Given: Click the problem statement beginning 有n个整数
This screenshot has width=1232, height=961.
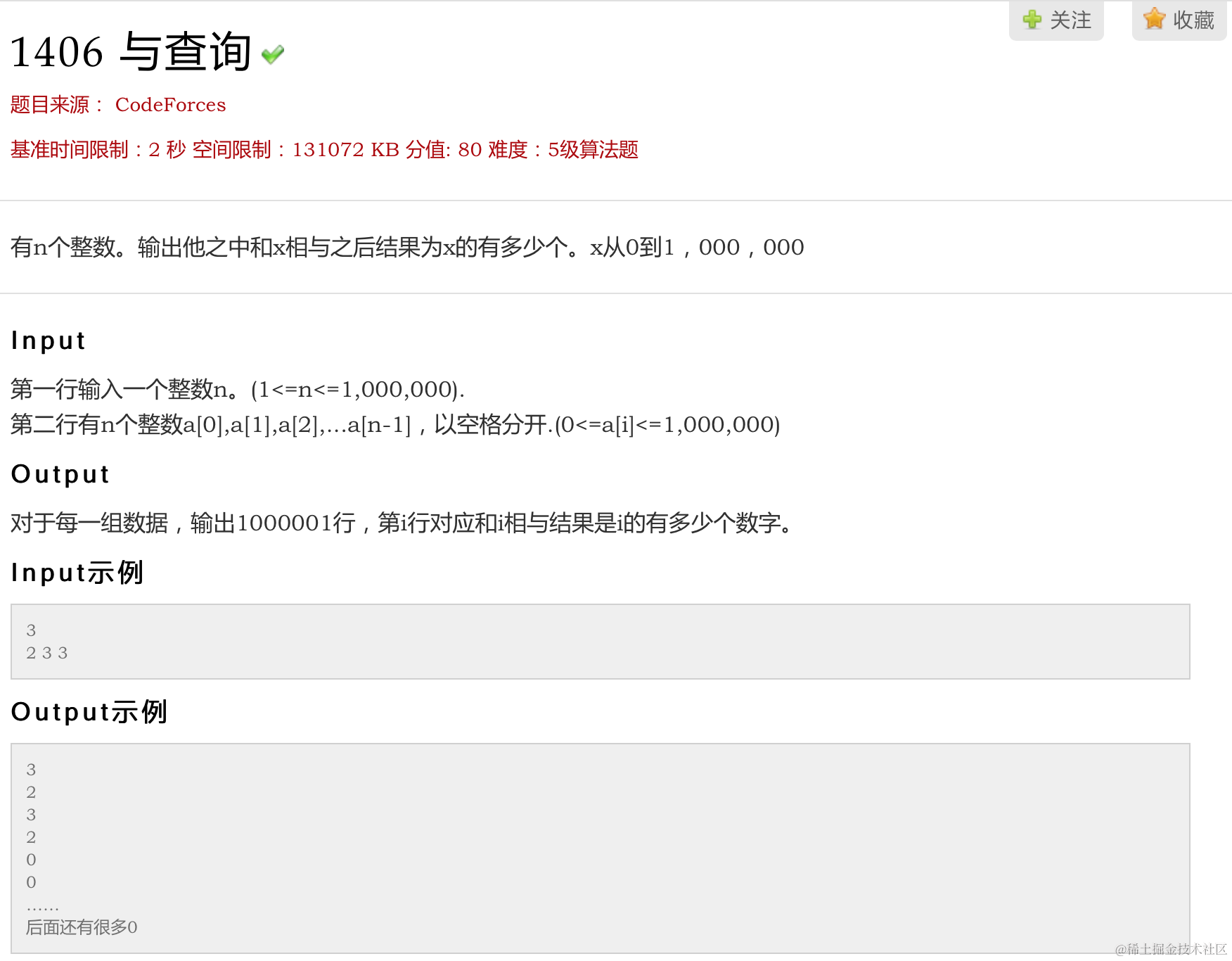Looking at the screenshot, I should [407, 247].
